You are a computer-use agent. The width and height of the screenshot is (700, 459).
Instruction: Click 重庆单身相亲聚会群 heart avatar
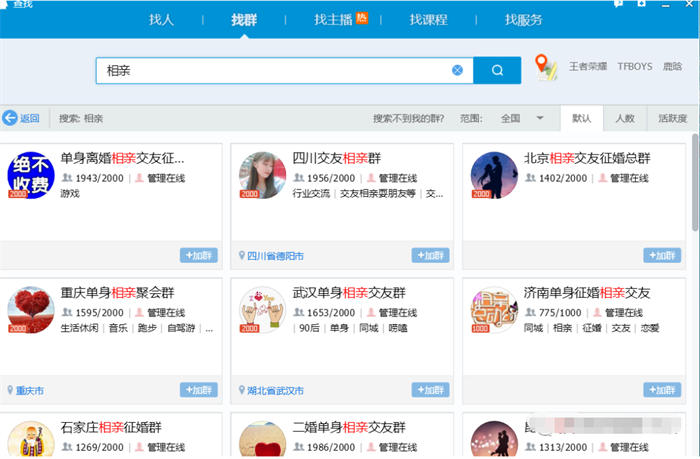[31, 310]
